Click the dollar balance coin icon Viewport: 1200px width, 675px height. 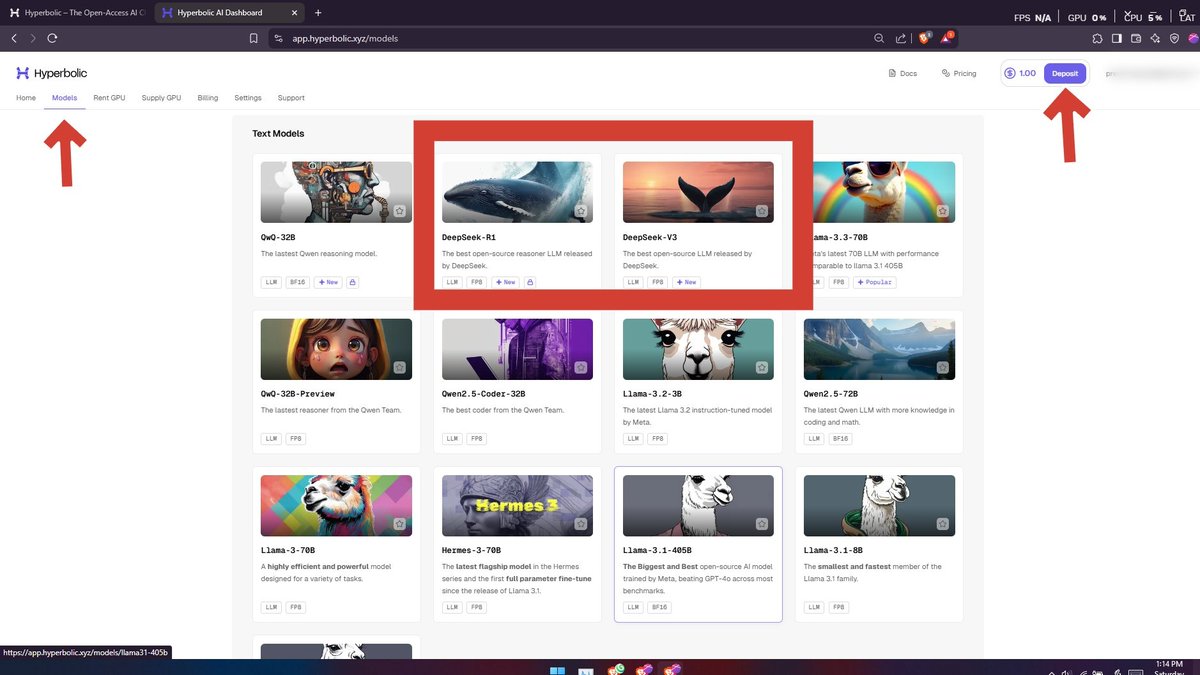[1010, 73]
